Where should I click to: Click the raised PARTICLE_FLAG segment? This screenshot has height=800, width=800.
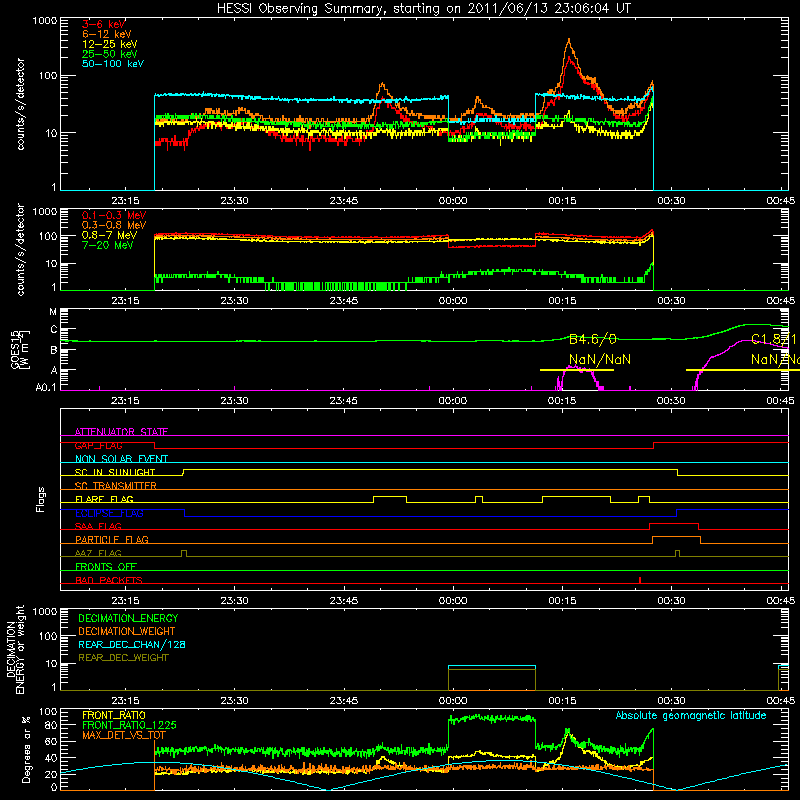coord(677,537)
